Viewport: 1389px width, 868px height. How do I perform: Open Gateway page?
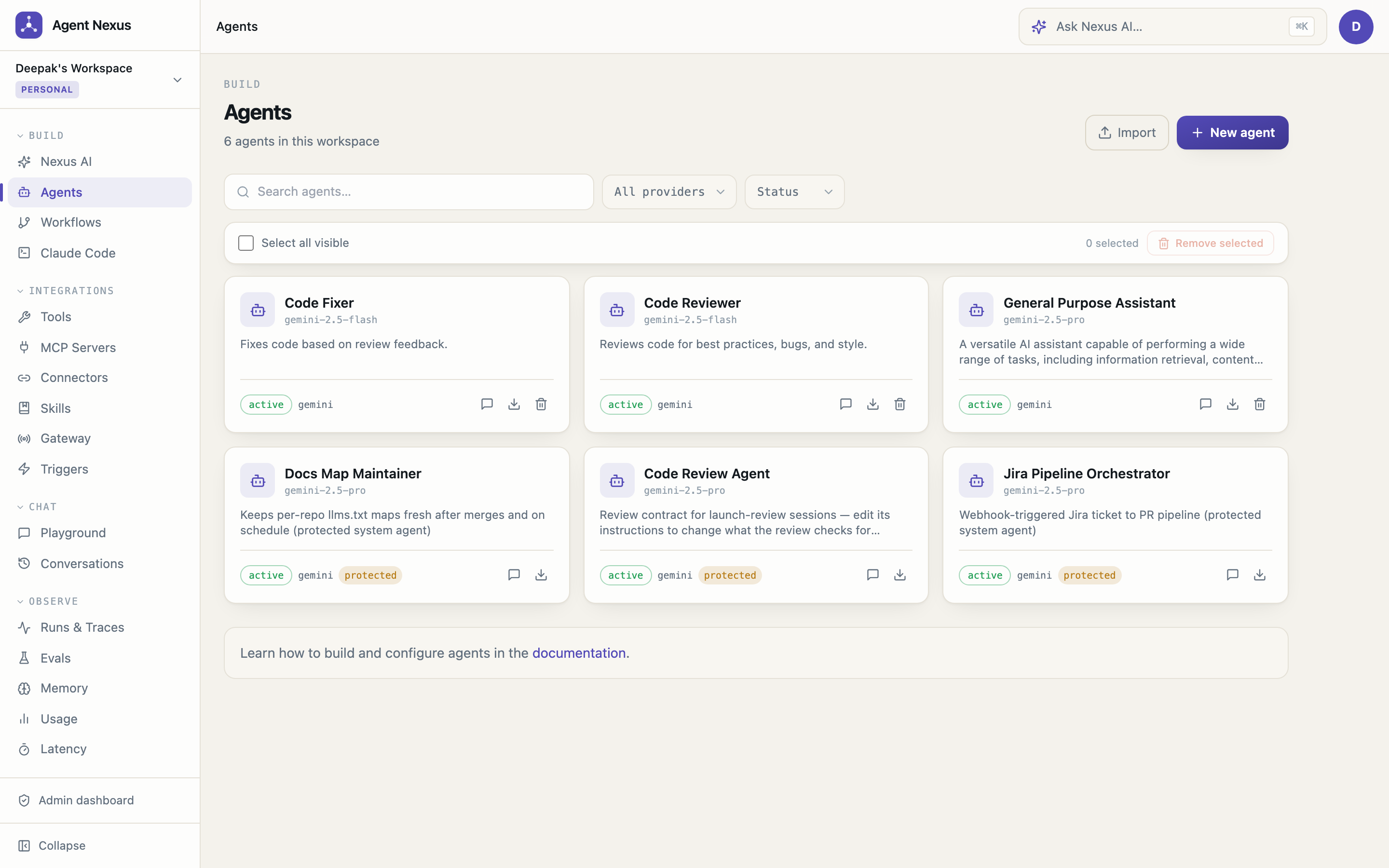(x=100, y=439)
